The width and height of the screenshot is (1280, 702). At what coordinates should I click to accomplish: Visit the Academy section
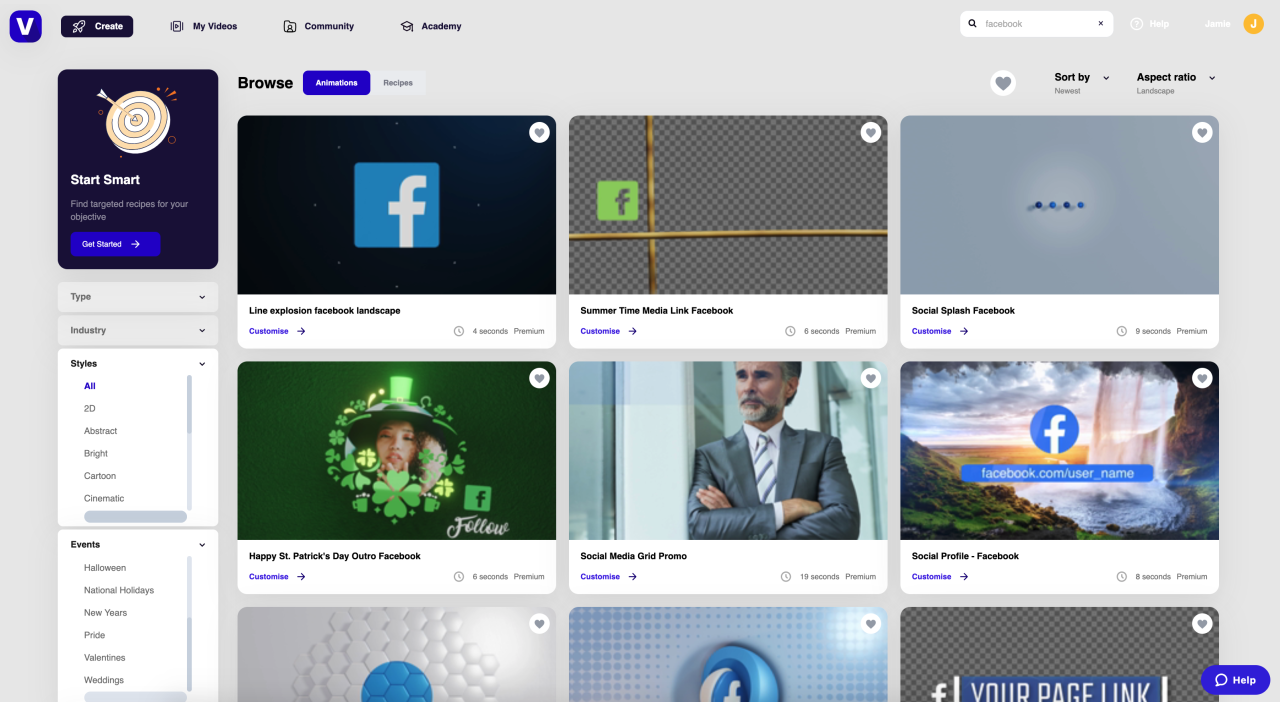pyautogui.click(x=430, y=26)
